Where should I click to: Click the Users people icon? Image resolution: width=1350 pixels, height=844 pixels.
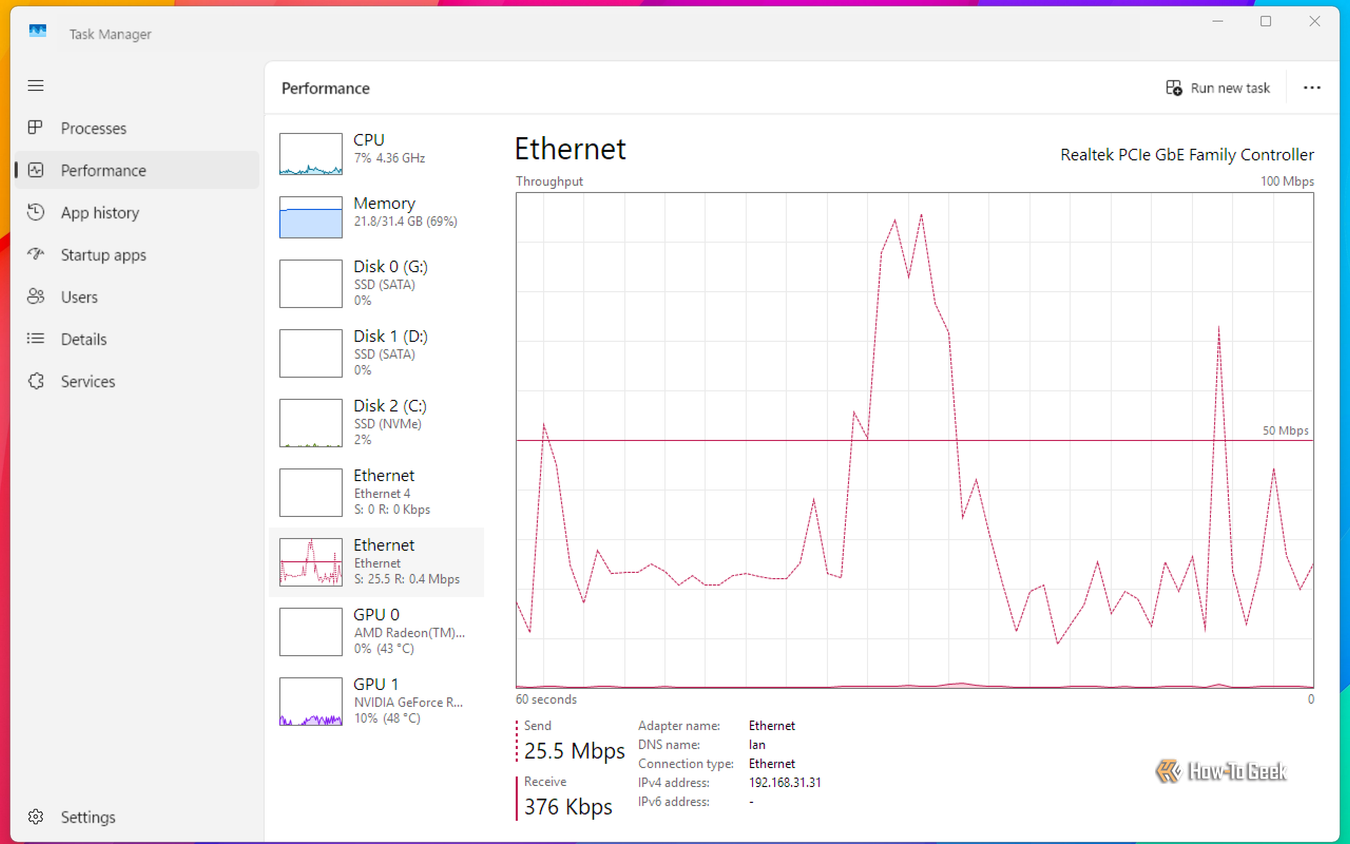pos(36,297)
